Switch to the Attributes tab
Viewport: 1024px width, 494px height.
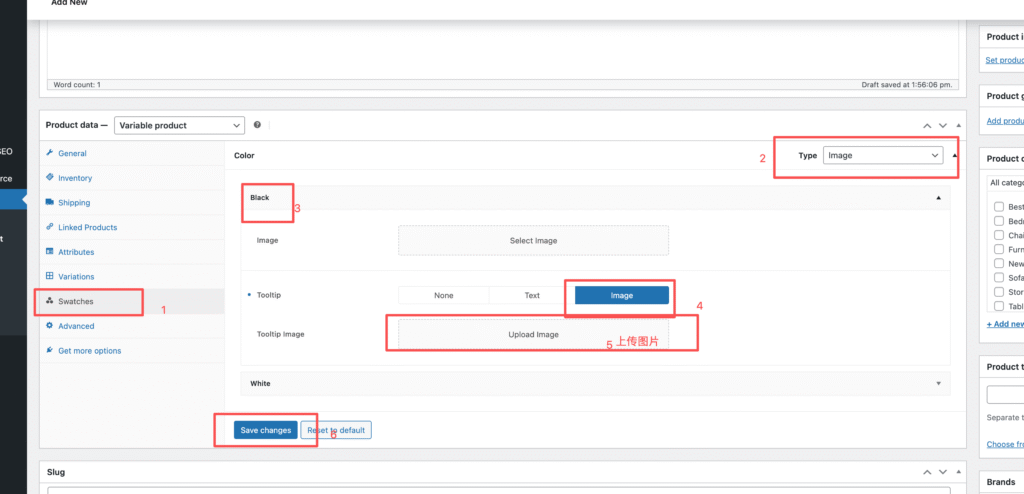76,252
